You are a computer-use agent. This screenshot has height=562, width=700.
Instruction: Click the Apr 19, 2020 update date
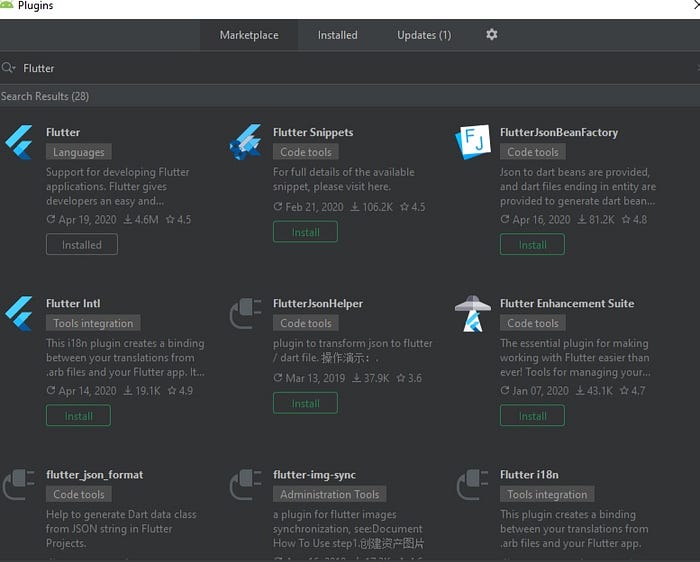87,219
